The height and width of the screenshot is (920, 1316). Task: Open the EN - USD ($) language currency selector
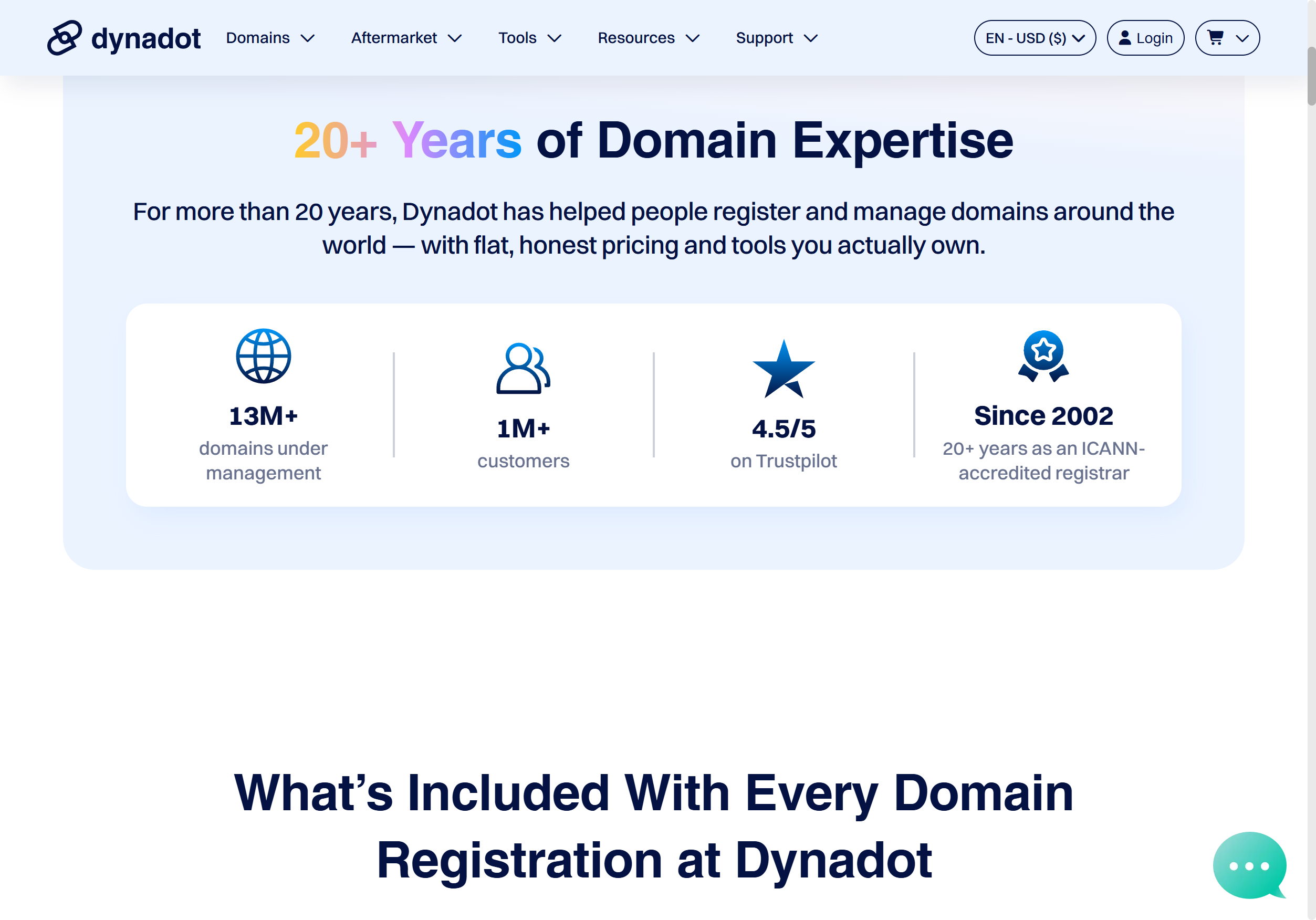(1035, 38)
